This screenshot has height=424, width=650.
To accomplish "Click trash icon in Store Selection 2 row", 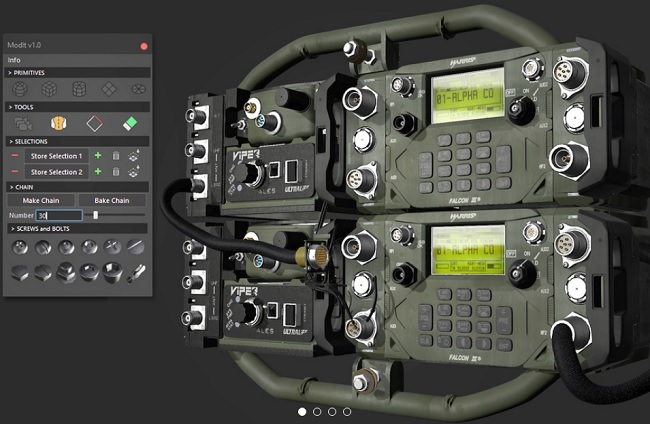I will point(116,172).
